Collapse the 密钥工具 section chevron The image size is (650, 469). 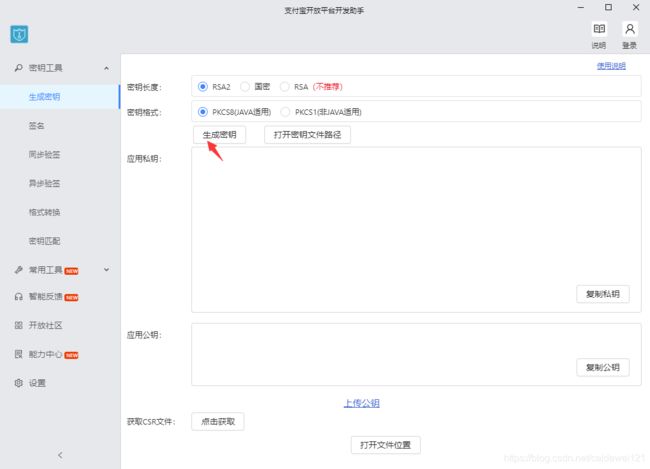click(107, 68)
